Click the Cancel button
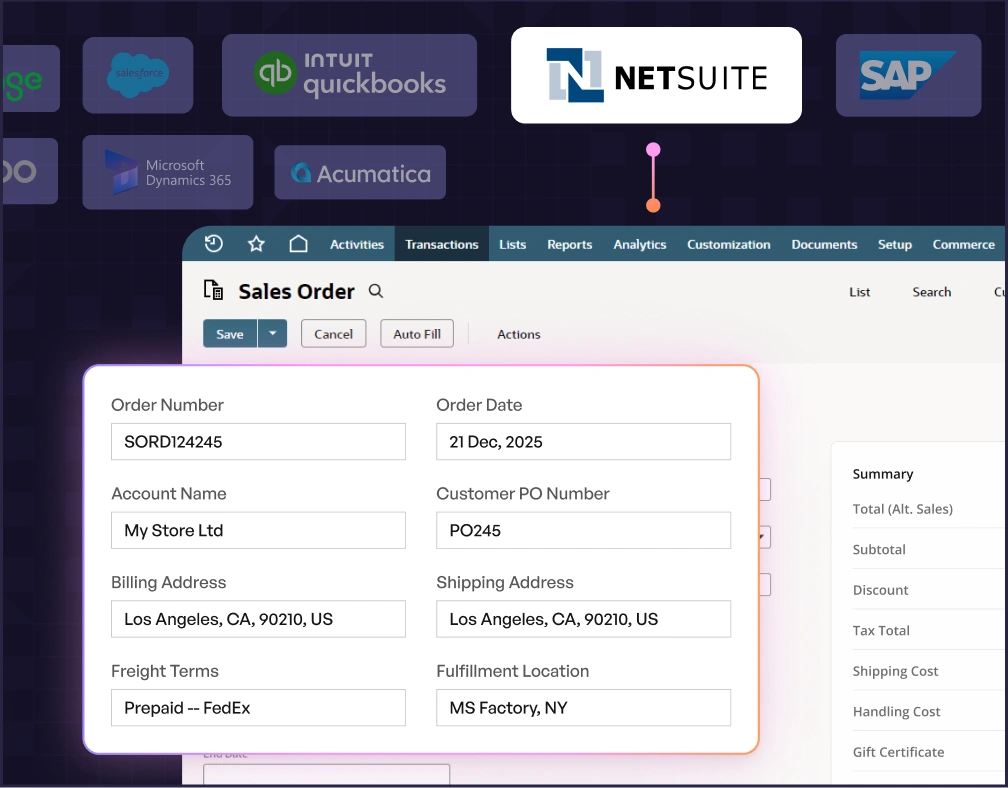 (x=333, y=334)
